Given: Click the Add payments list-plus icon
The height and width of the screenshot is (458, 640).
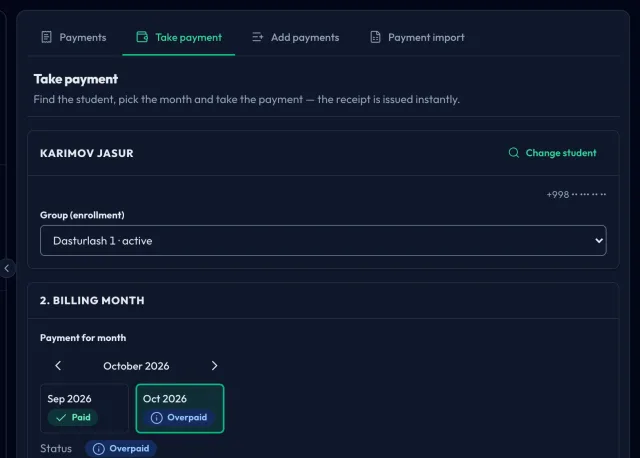Looking at the screenshot, I should tap(258, 37).
